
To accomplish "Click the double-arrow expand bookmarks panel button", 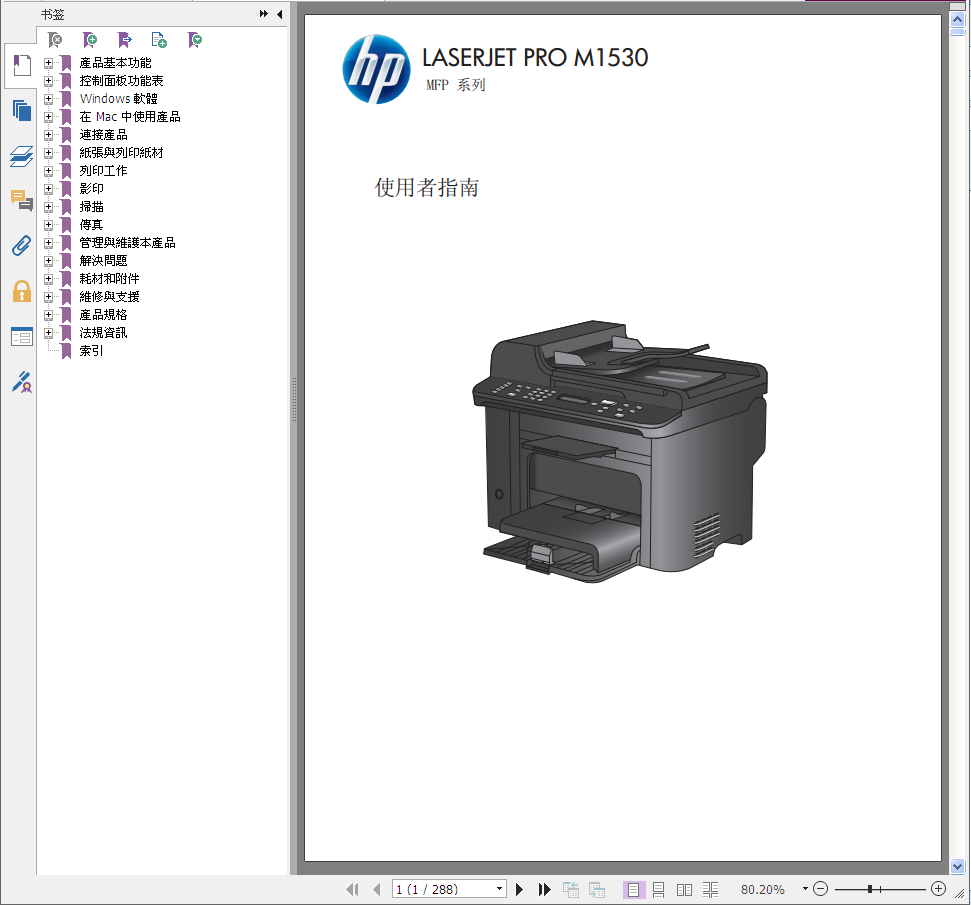I will 264,14.
